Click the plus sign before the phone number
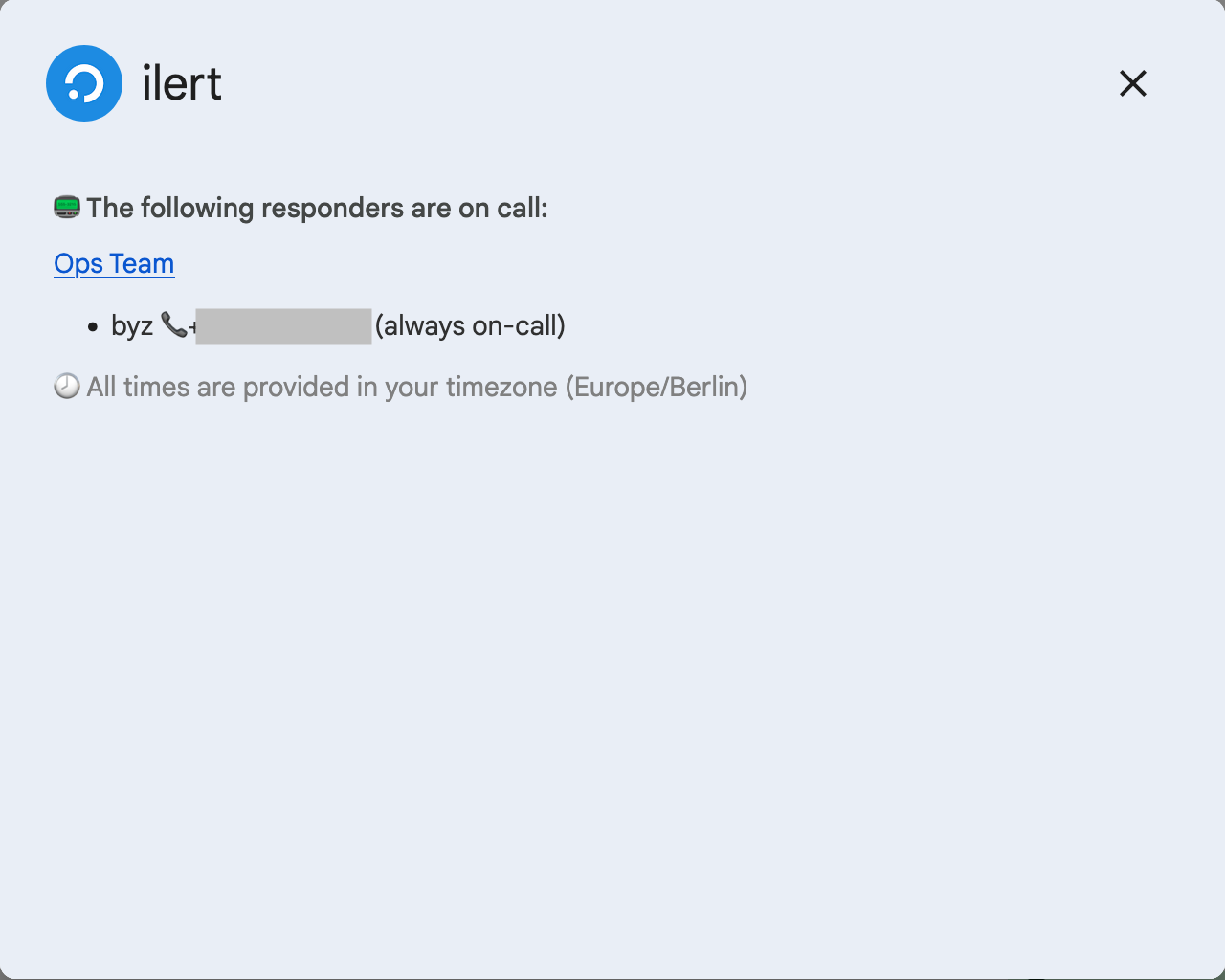The image size is (1225, 980). click(x=192, y=327)
